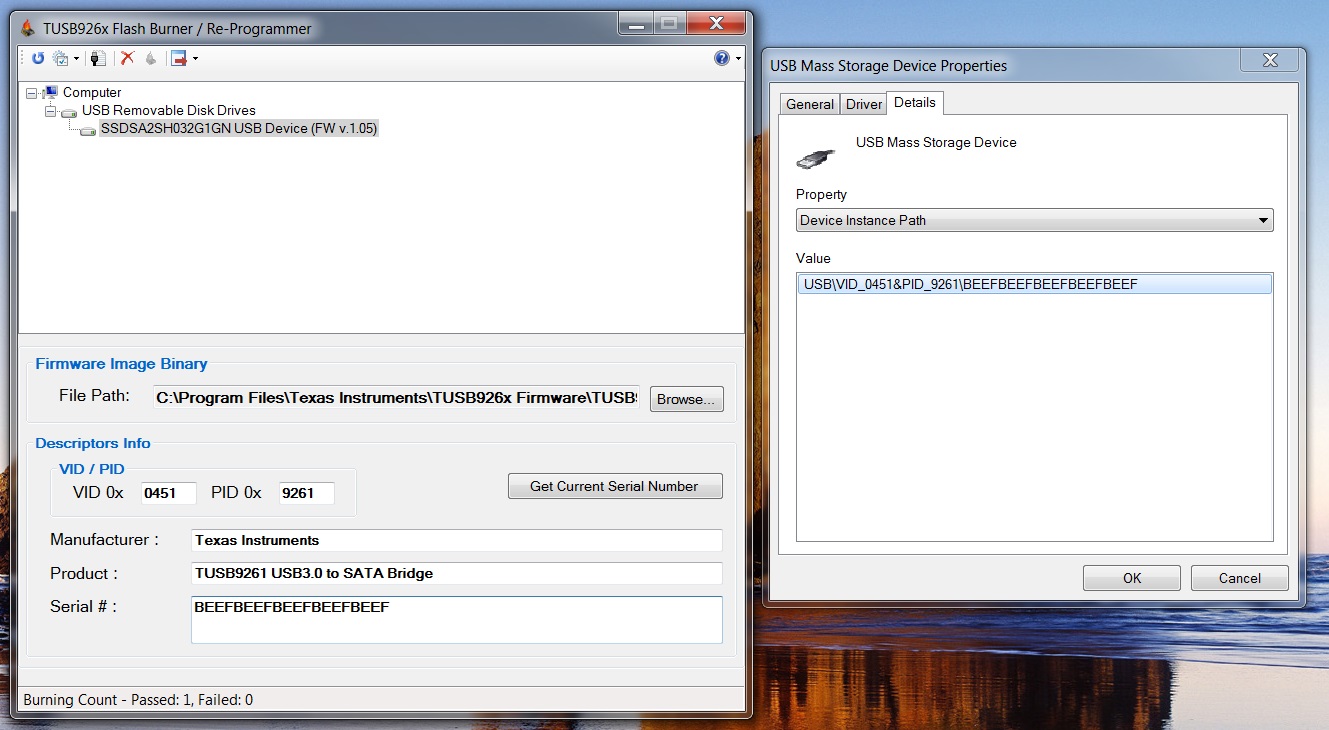Select the USB\VID_0451&PID_9261 value row

pos(1035,284)
